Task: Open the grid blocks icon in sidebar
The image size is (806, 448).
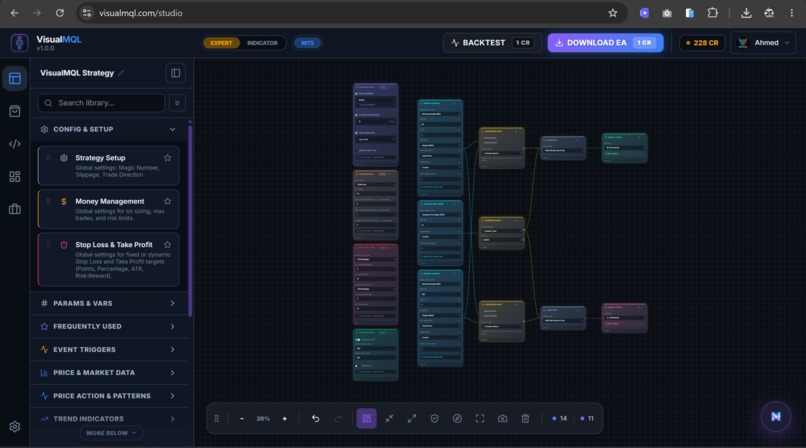Action: [14, 177]
